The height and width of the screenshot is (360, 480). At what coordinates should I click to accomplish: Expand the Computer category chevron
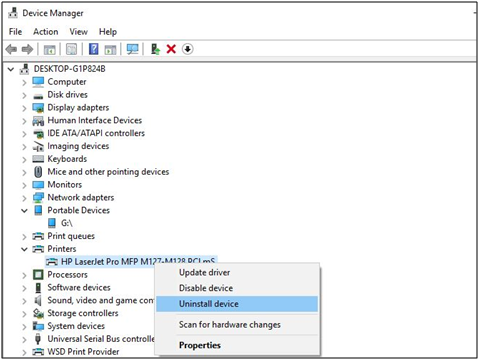coord(24,82)
